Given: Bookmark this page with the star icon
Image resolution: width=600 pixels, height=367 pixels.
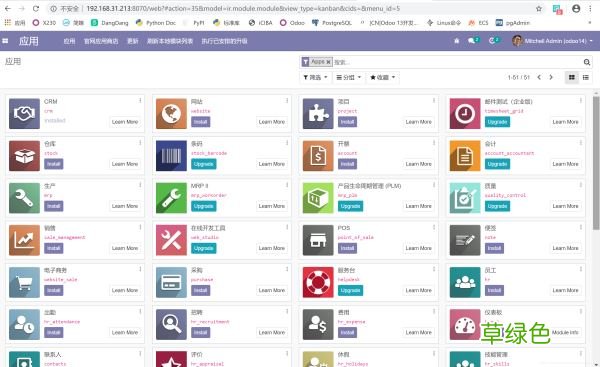Looking at the screenshot, I should (539, 8).
